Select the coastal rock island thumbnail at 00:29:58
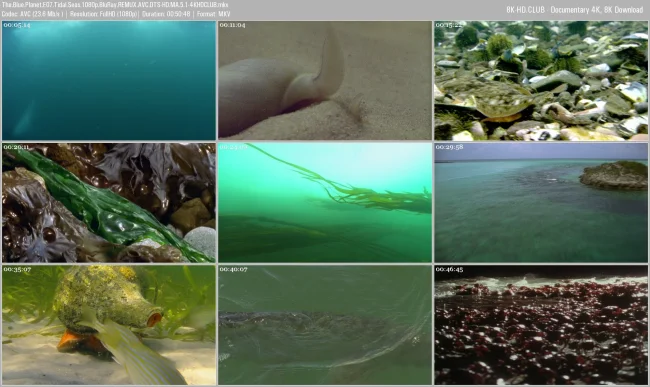 (541, 203)
